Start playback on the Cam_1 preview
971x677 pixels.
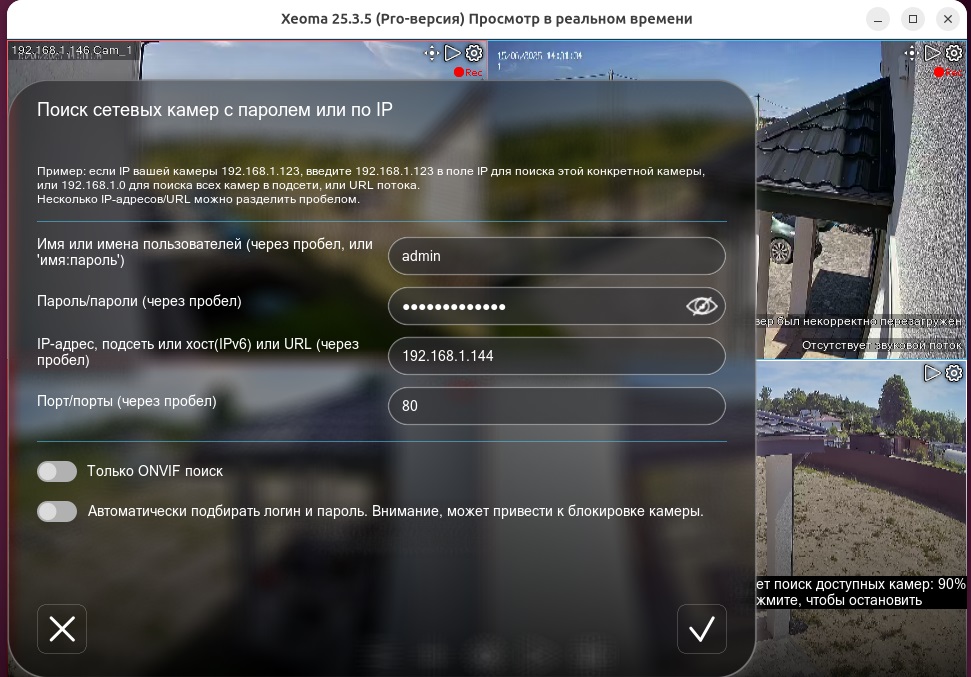click(452, 53)
